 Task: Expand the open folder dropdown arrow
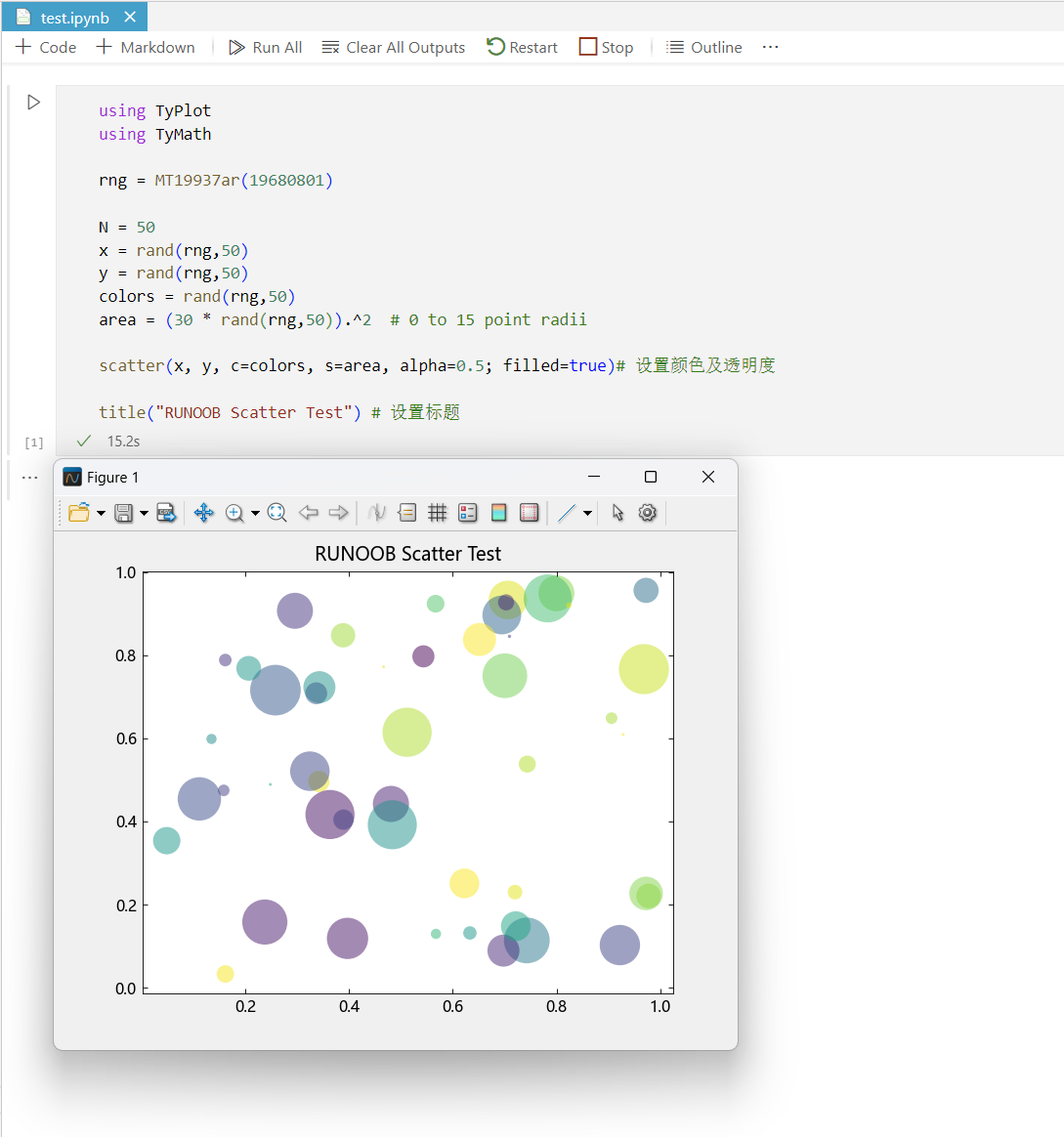click(x=101, y=514)
